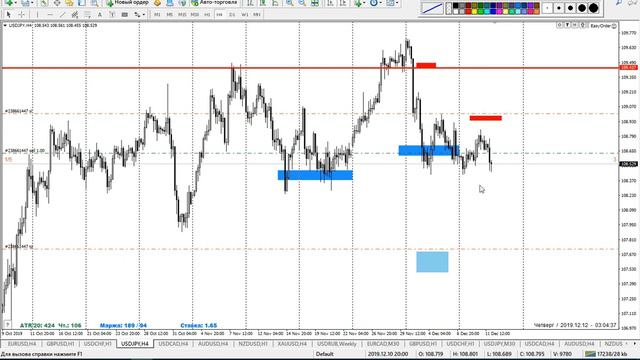Screen dimensions: 640x360
Task: Open the search magnifier icon
Action: (619, 3)
